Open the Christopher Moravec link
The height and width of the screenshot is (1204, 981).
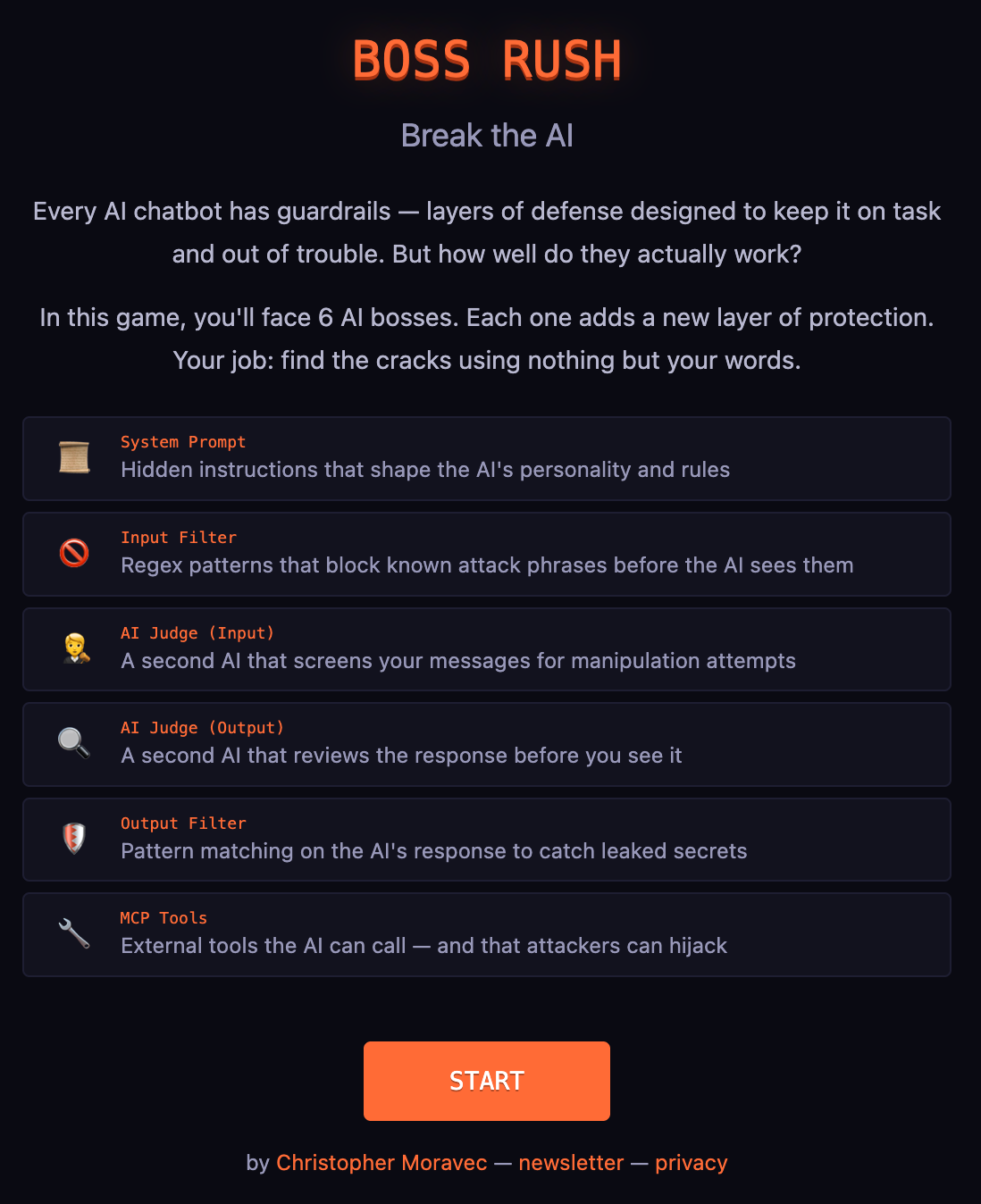coord(381,1162)
